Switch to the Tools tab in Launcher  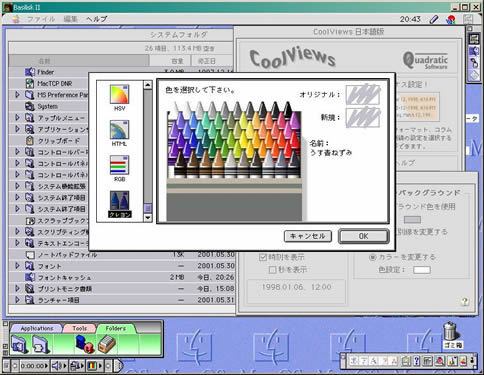(x=80, y=328)
